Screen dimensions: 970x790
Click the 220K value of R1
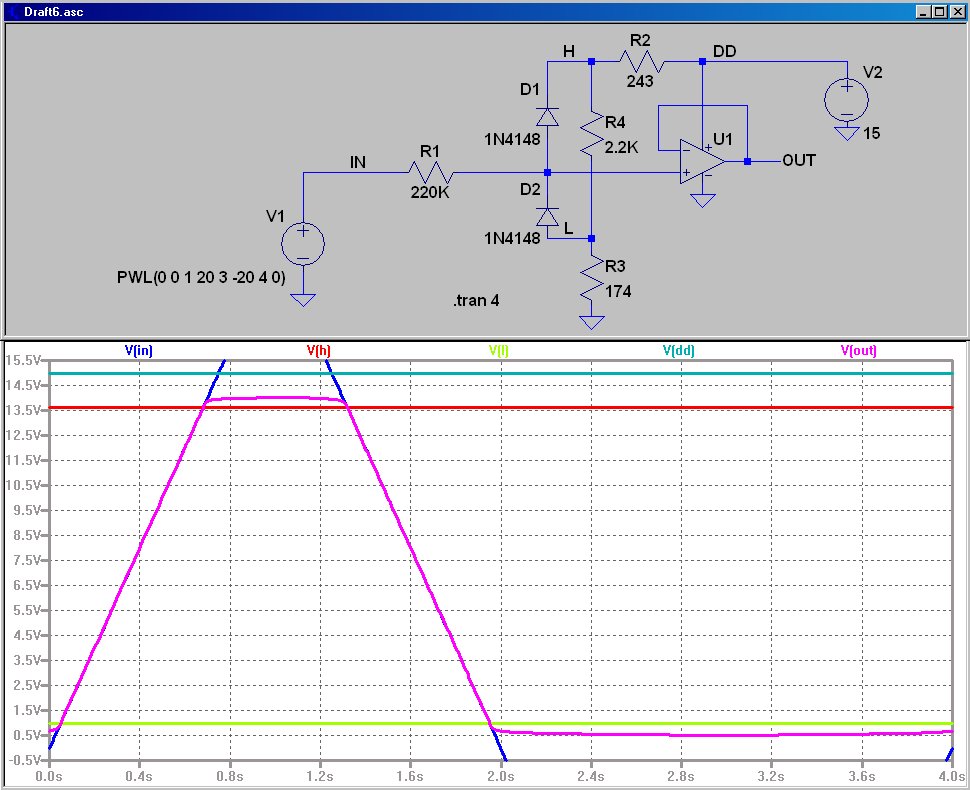point(430,192)
